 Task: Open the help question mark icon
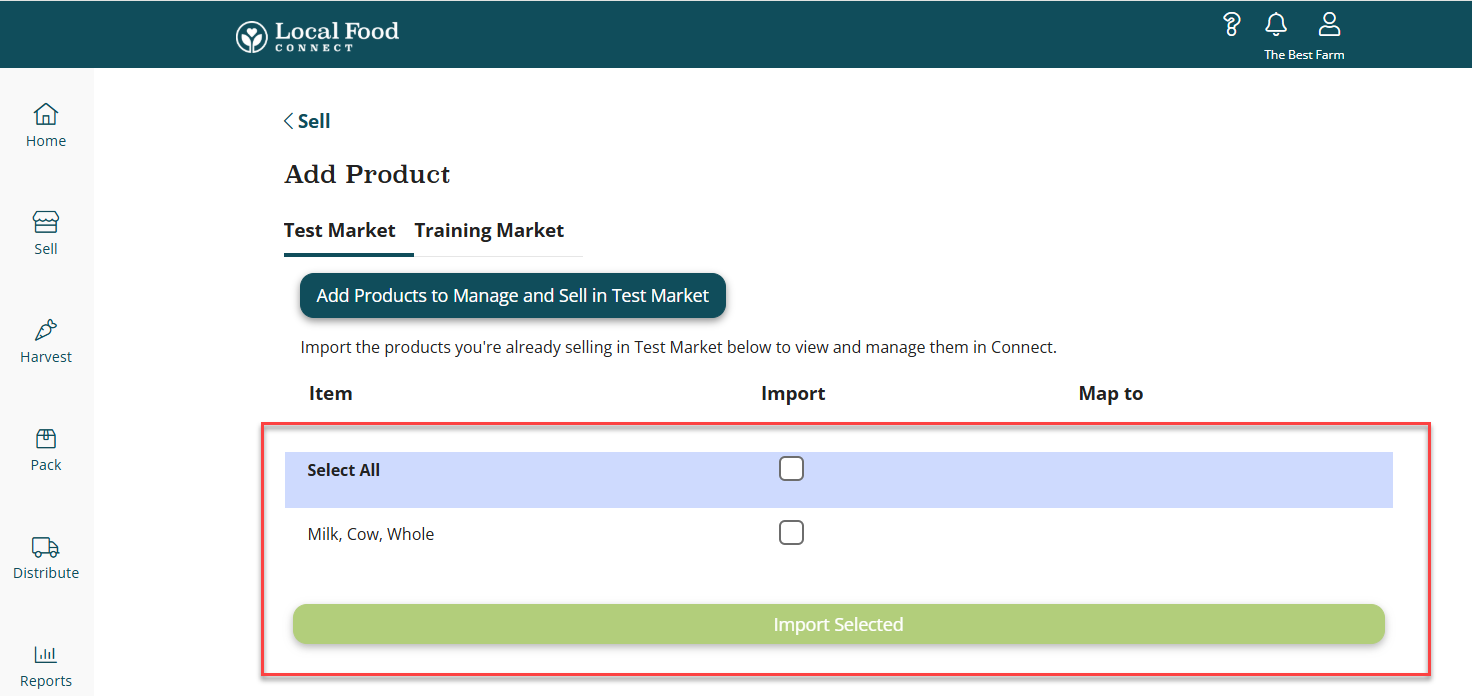pos(1232,25)
